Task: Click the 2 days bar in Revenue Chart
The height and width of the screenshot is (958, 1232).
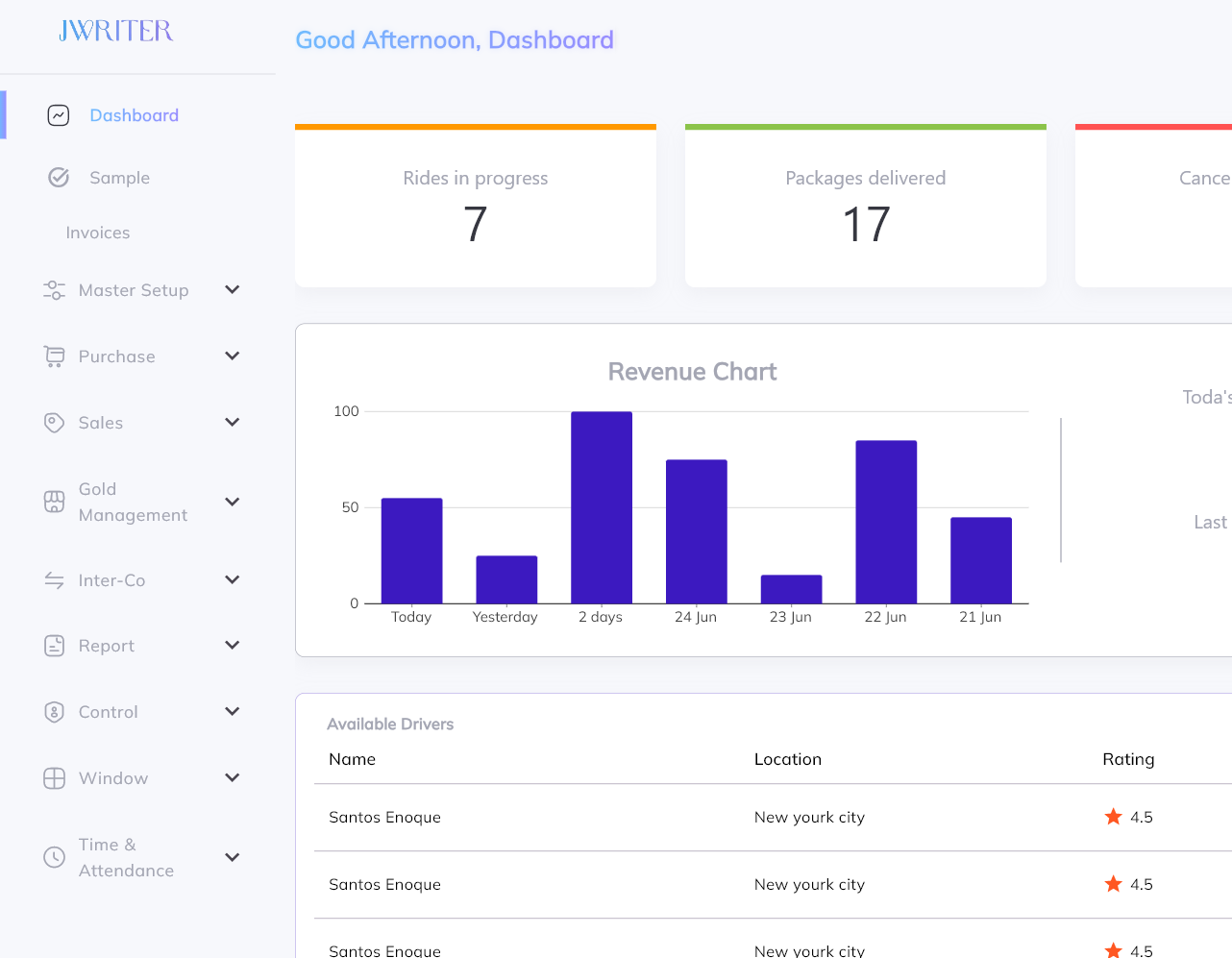Action: point(602,507)
